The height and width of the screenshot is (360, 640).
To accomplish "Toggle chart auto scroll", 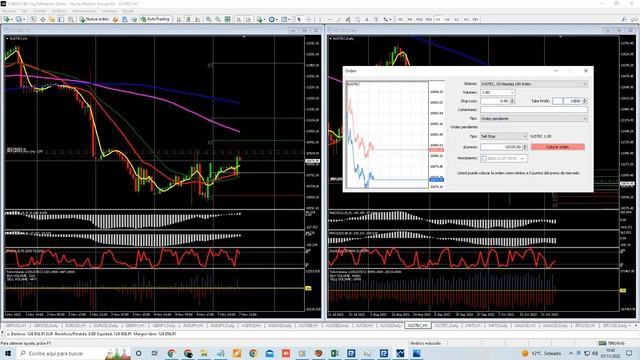I will 239,19.
